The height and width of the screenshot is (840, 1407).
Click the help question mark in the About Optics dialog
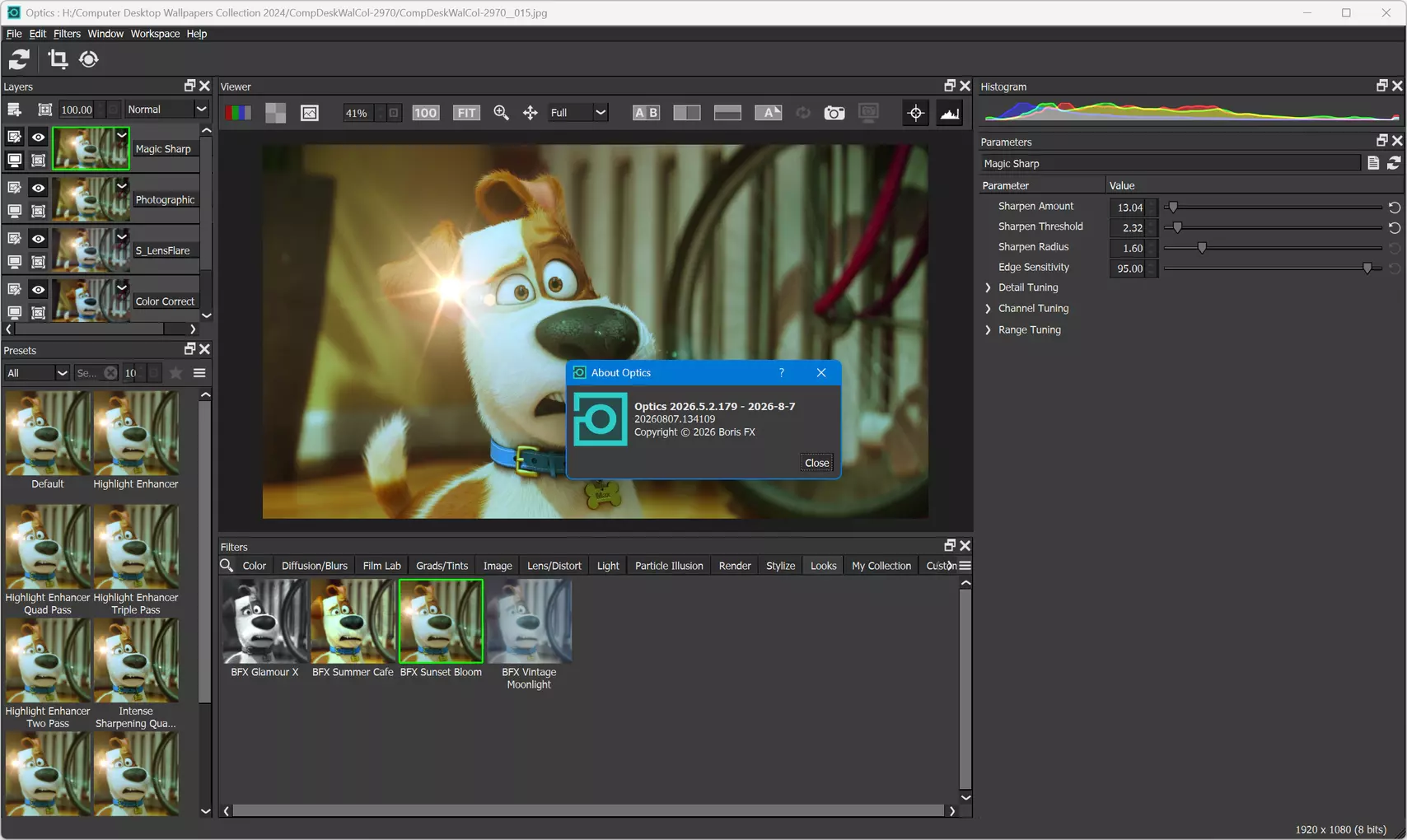click(781, 373)
